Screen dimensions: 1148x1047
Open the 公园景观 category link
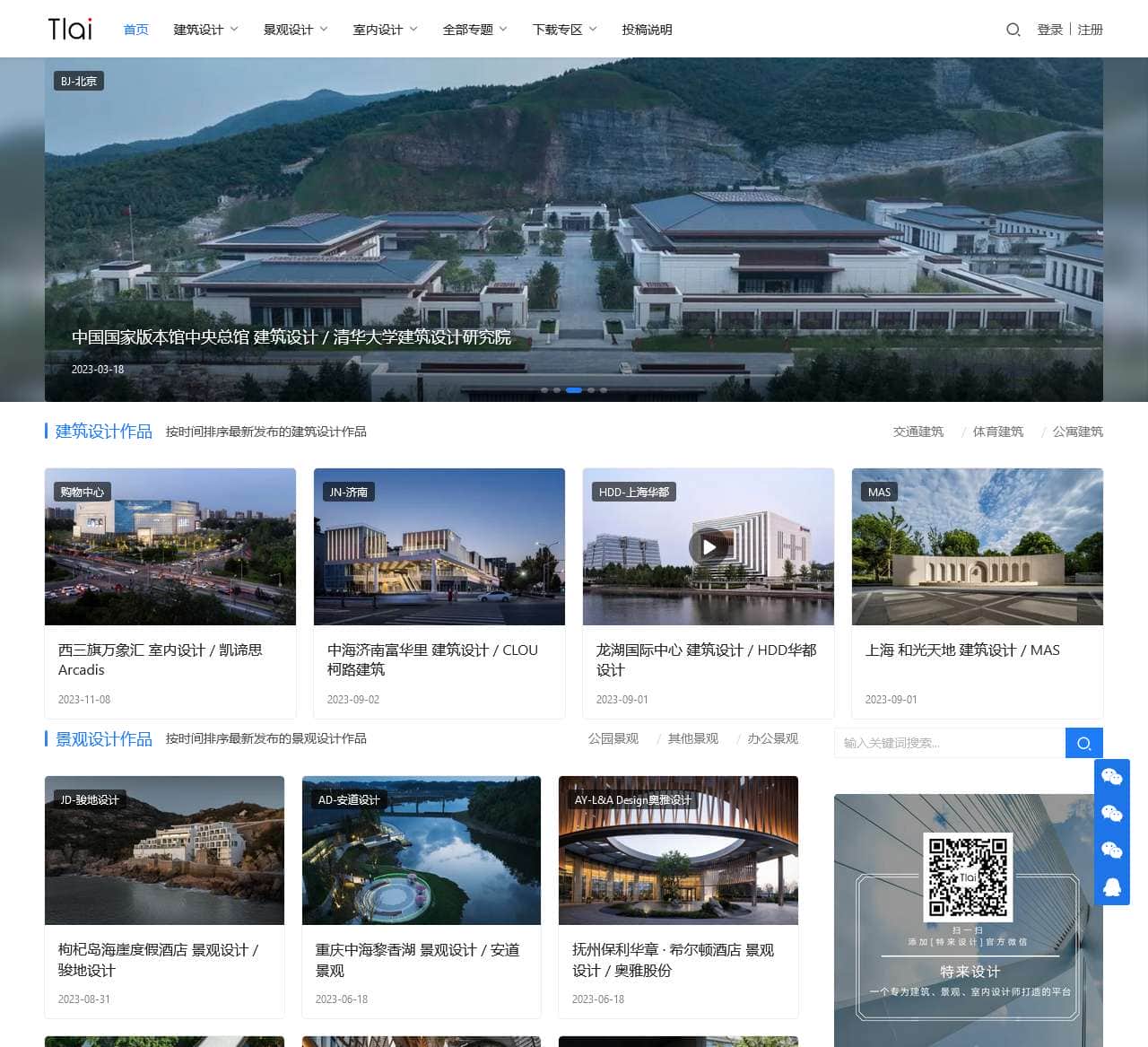coord(613,738)
